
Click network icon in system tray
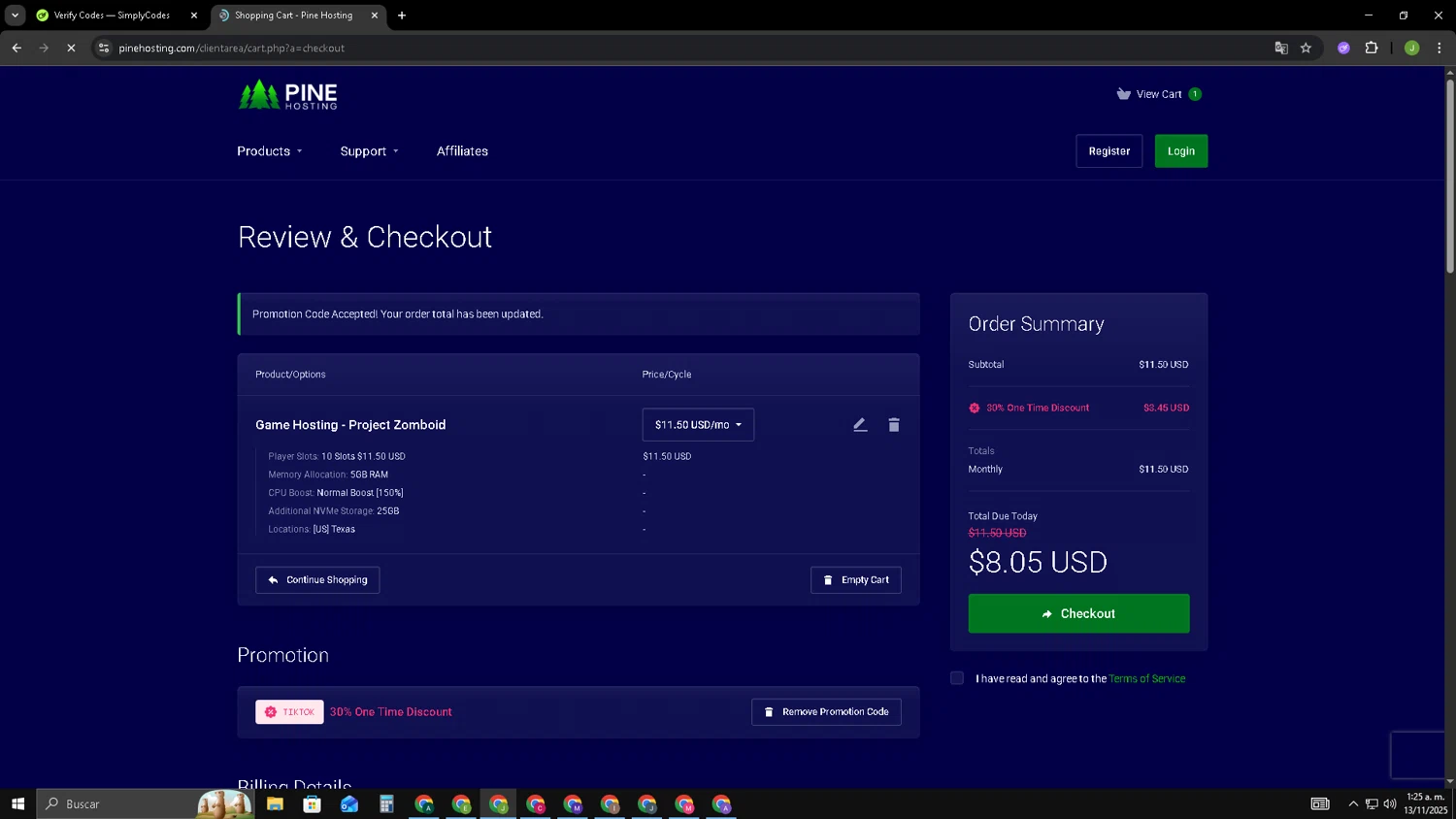click(1372, 803)
